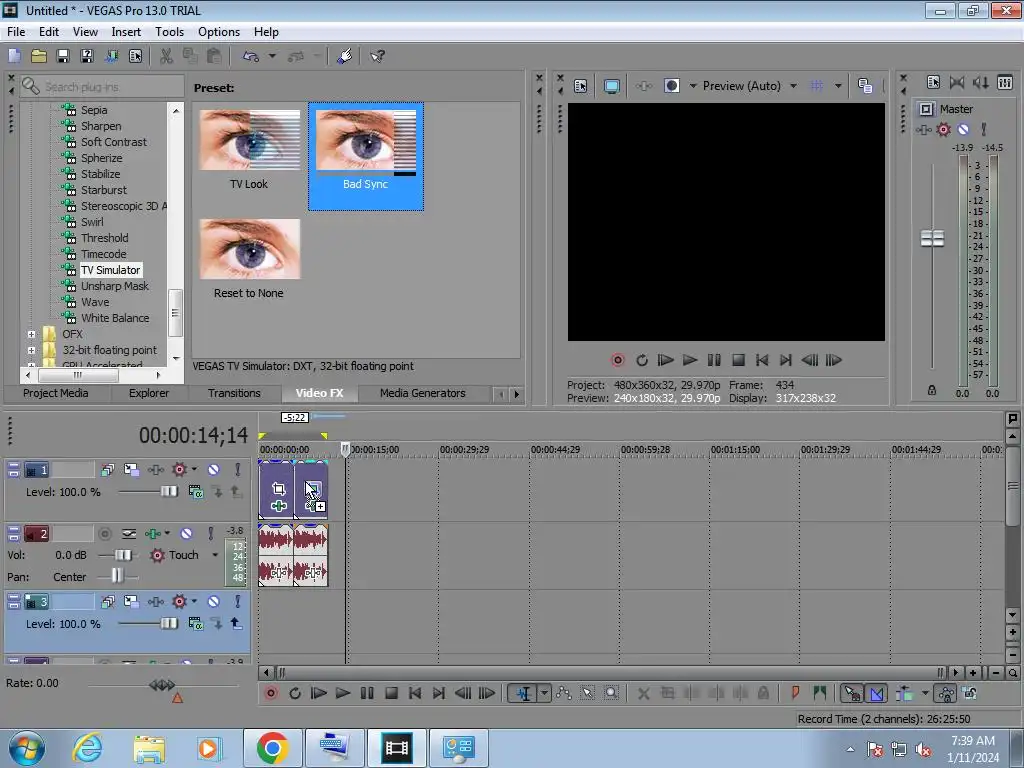
Task: Select the Zoom edit tool magnifier
Action: (x=611, y=694)
